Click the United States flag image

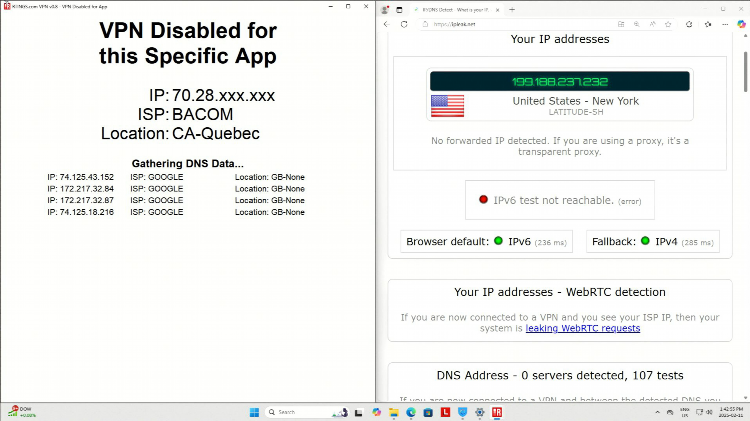pyautogui.click(x=447, y=106)
